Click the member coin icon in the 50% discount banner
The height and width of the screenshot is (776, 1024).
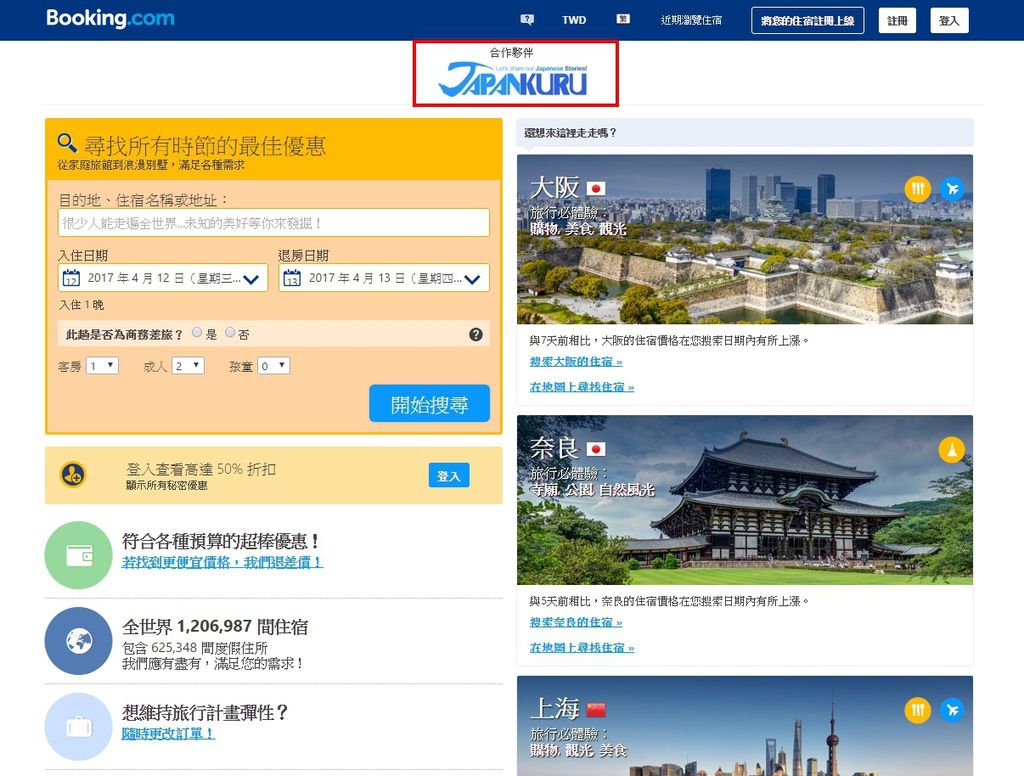point(73,475)
